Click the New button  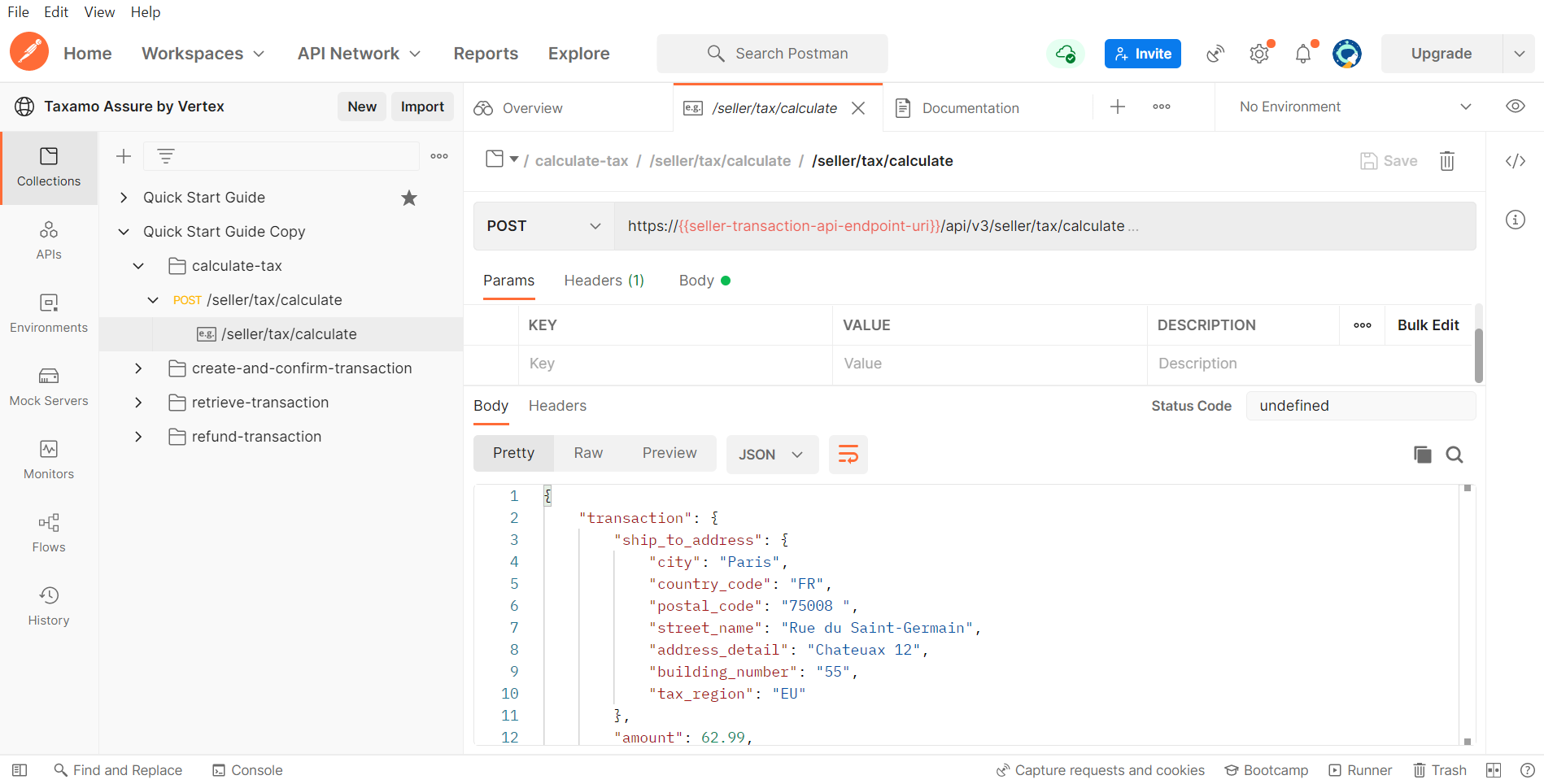(x=362, y=107)
